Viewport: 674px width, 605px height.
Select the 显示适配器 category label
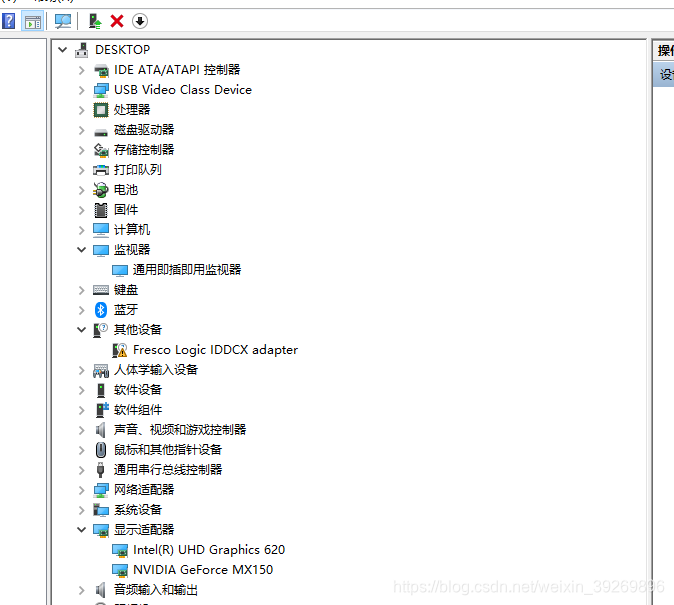click(144, 530)
